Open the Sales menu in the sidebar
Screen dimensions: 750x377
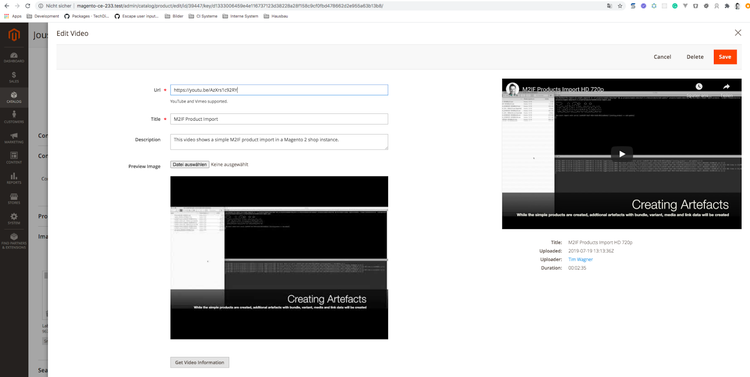click(x=14, y=78)
